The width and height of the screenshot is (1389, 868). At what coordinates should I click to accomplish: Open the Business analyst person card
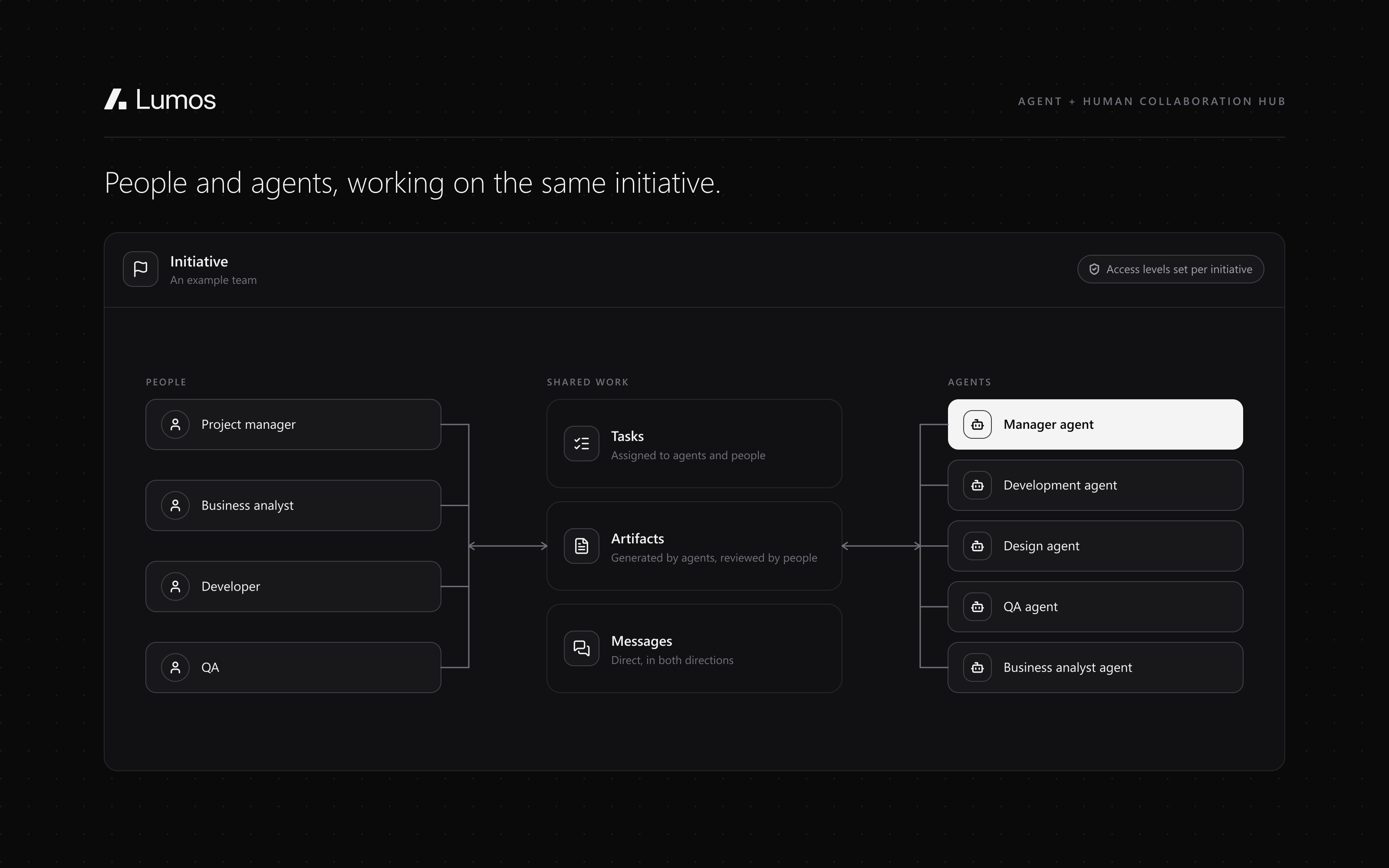pyautogui.click(x=293, y=506)
